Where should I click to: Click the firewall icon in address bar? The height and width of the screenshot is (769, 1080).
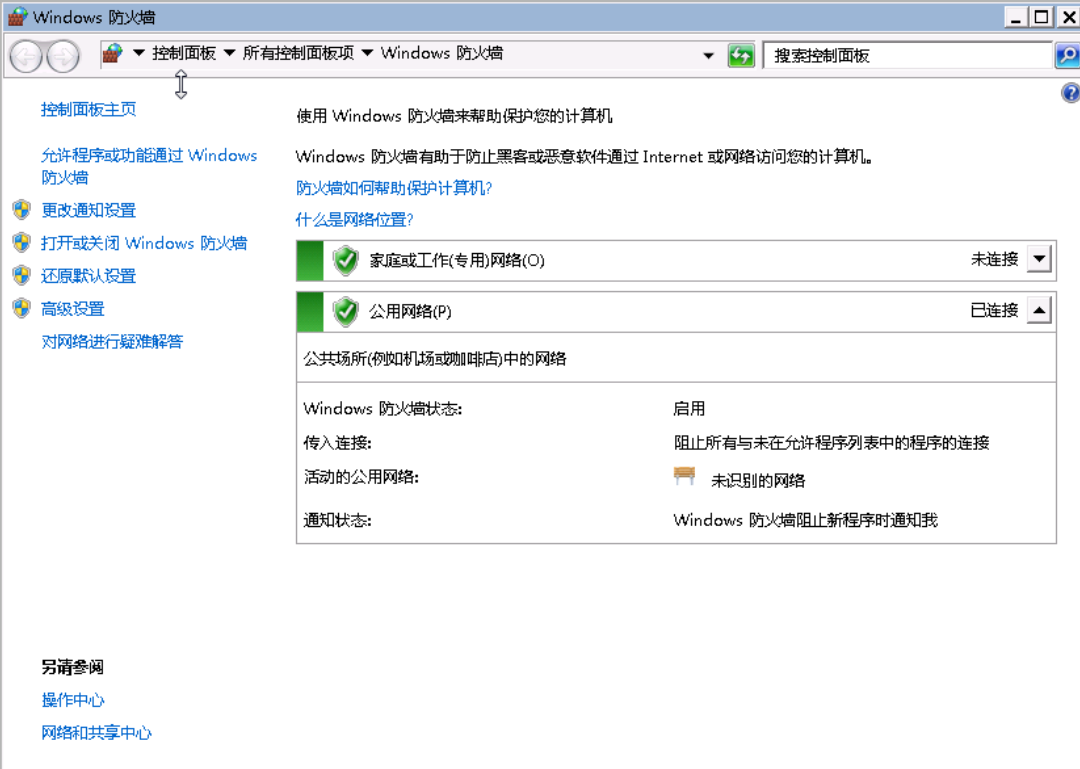pyautogui.click(x=112, y=53)
